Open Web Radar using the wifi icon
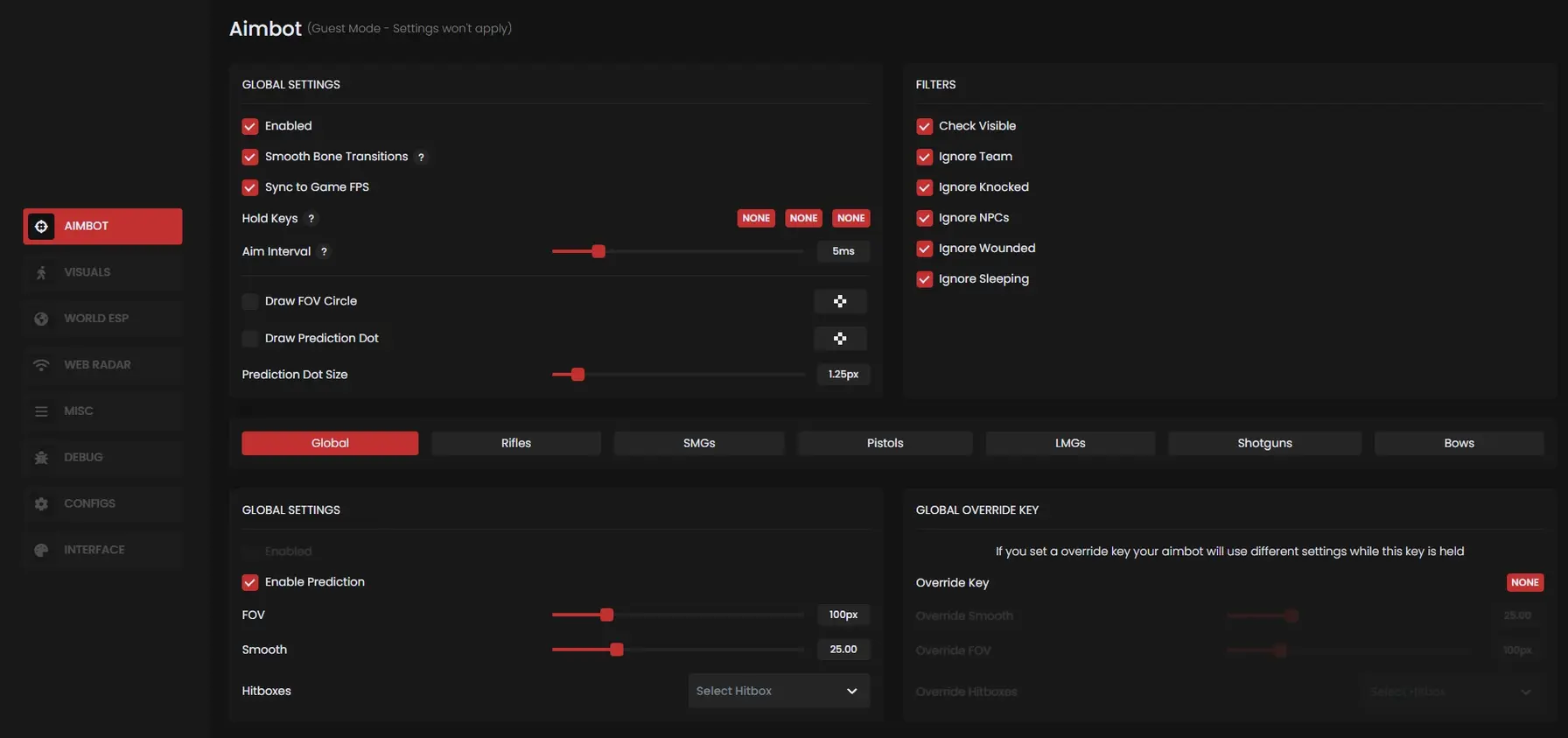This screenshot has width=1568, height=738. (41, 365)
